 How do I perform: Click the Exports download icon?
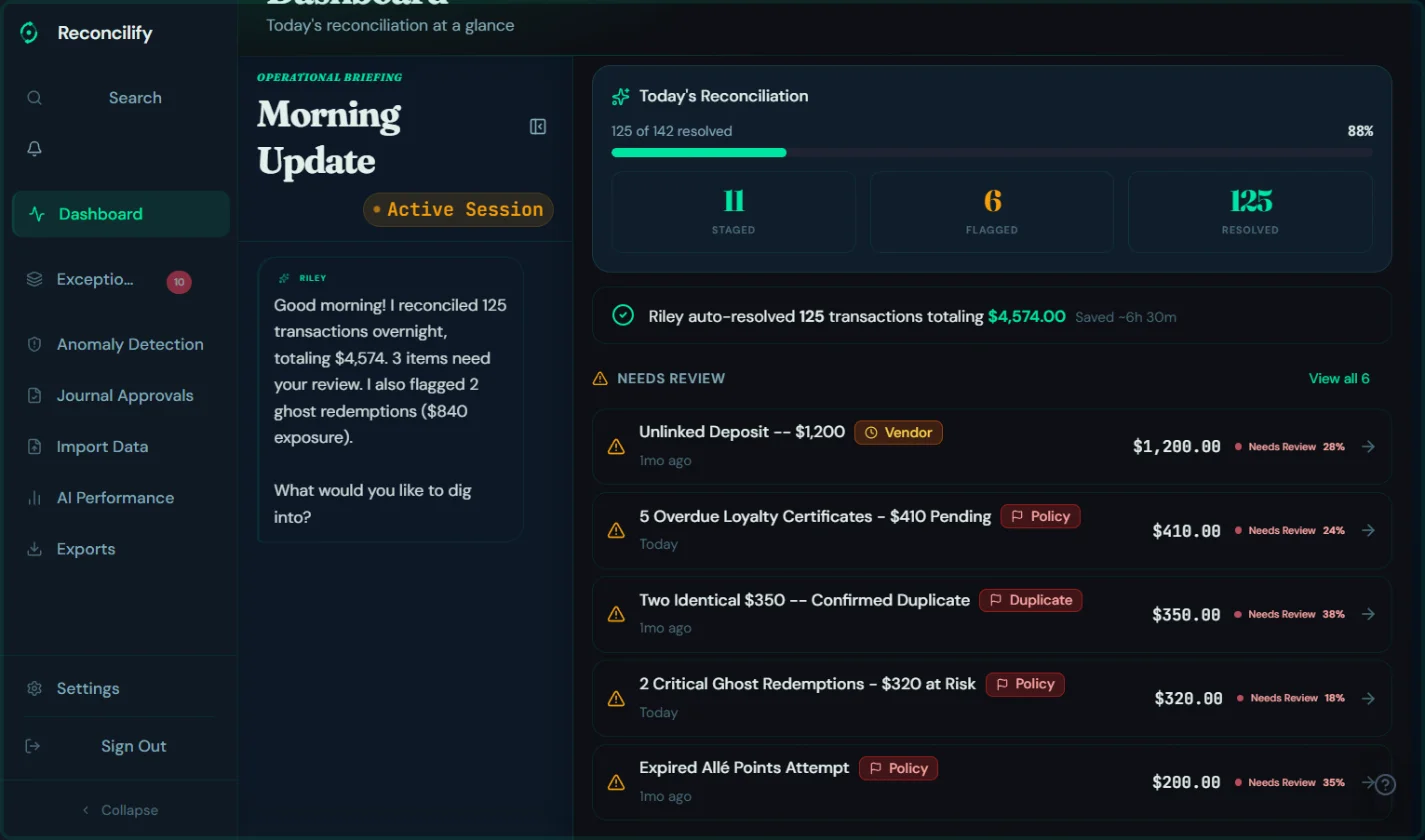34,548
